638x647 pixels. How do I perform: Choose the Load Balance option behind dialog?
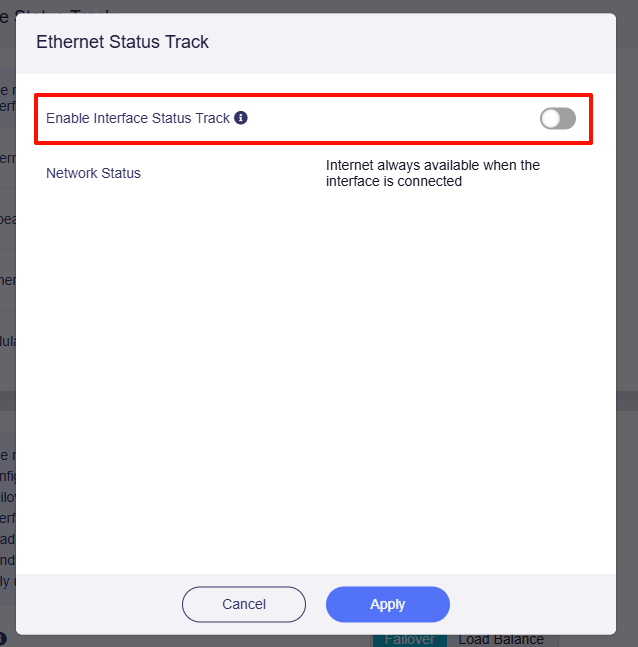[x=501, y=639]
